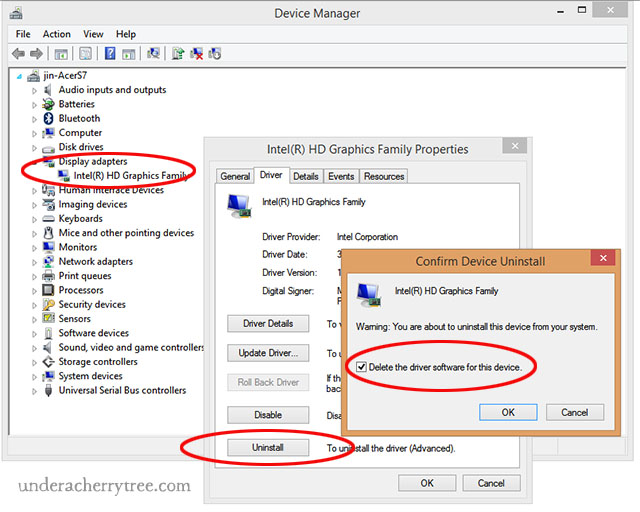Select the Disk drives tree item
Image resolution: width=640 pixels, height=512 pixels.
[x=81, y=147]
